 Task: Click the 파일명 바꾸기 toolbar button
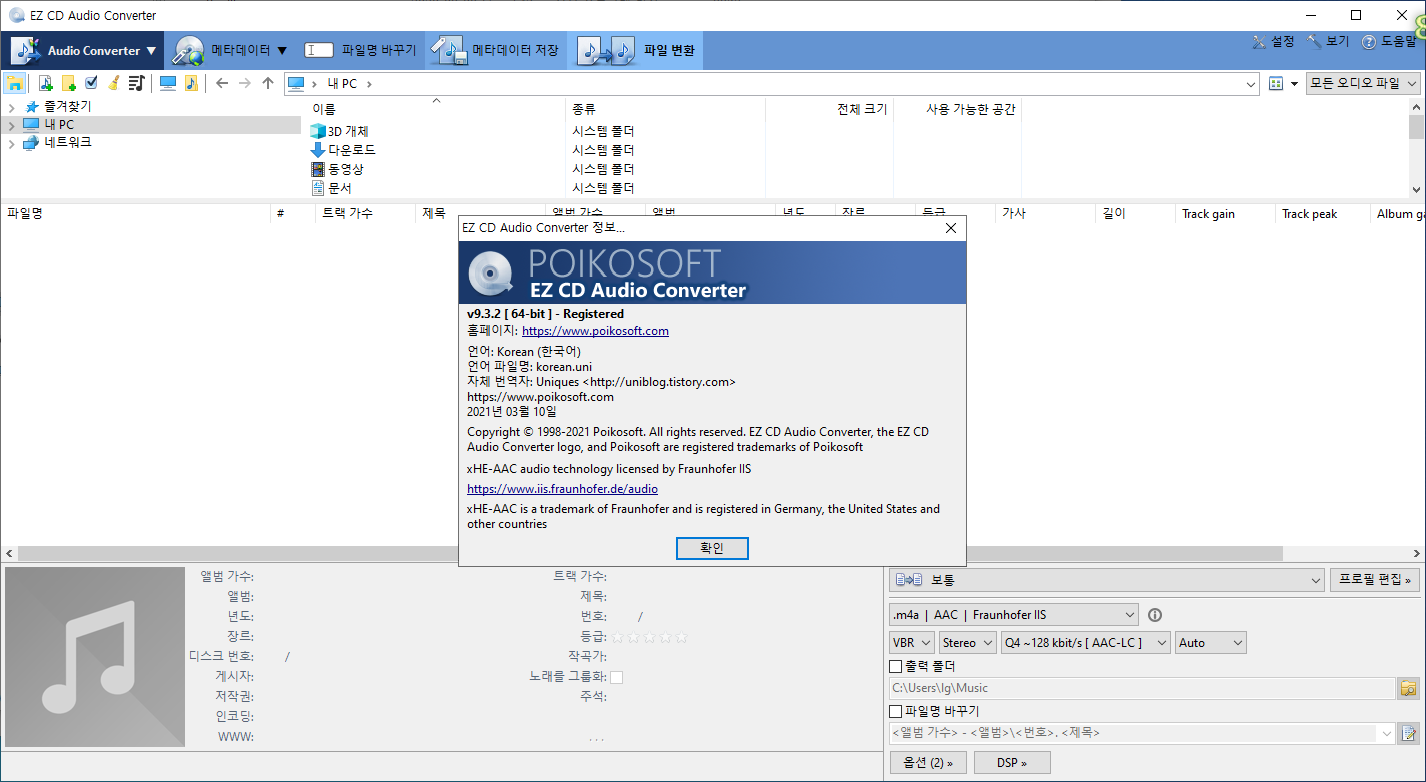(361, 50)
